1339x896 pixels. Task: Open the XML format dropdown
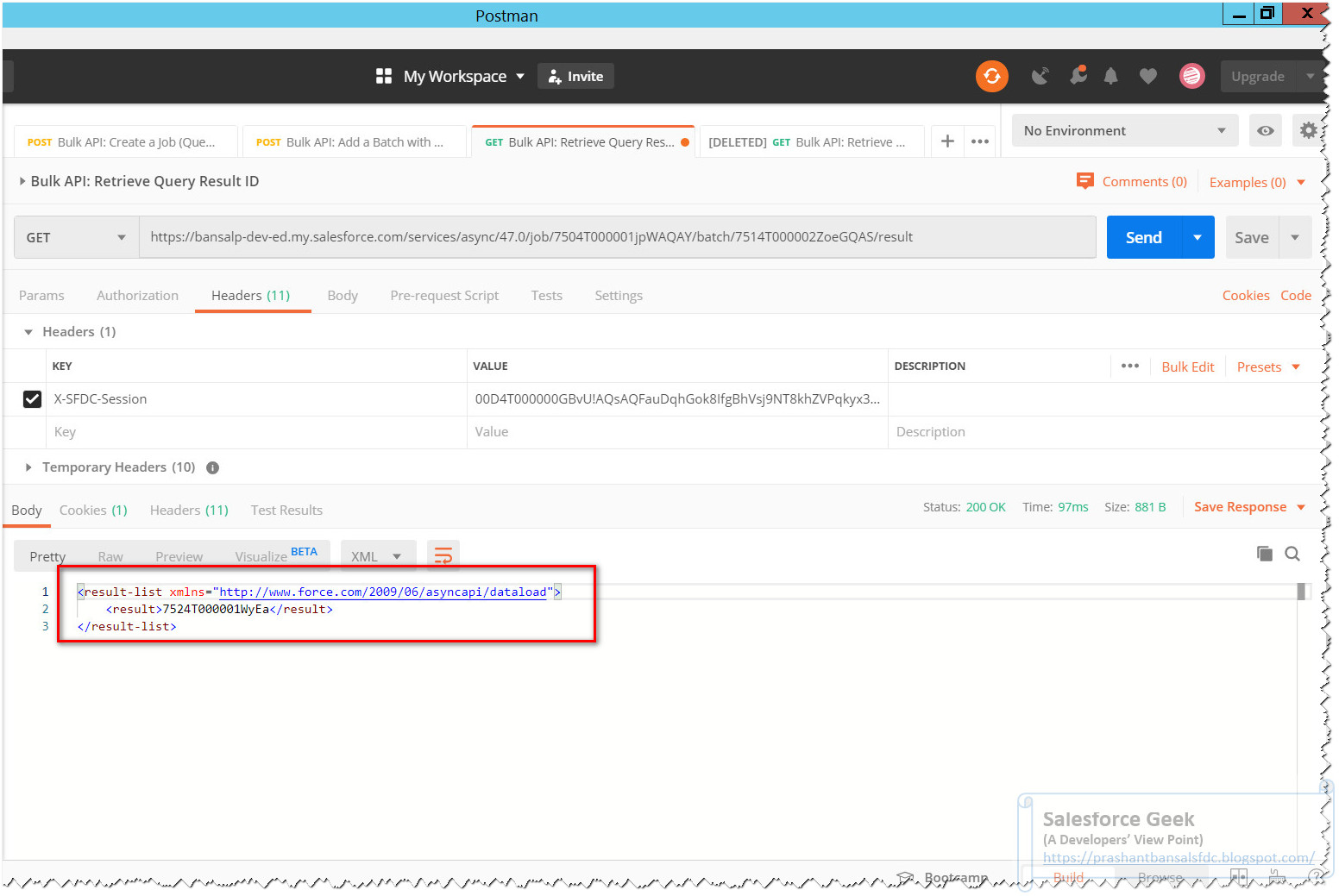(378, 556)
